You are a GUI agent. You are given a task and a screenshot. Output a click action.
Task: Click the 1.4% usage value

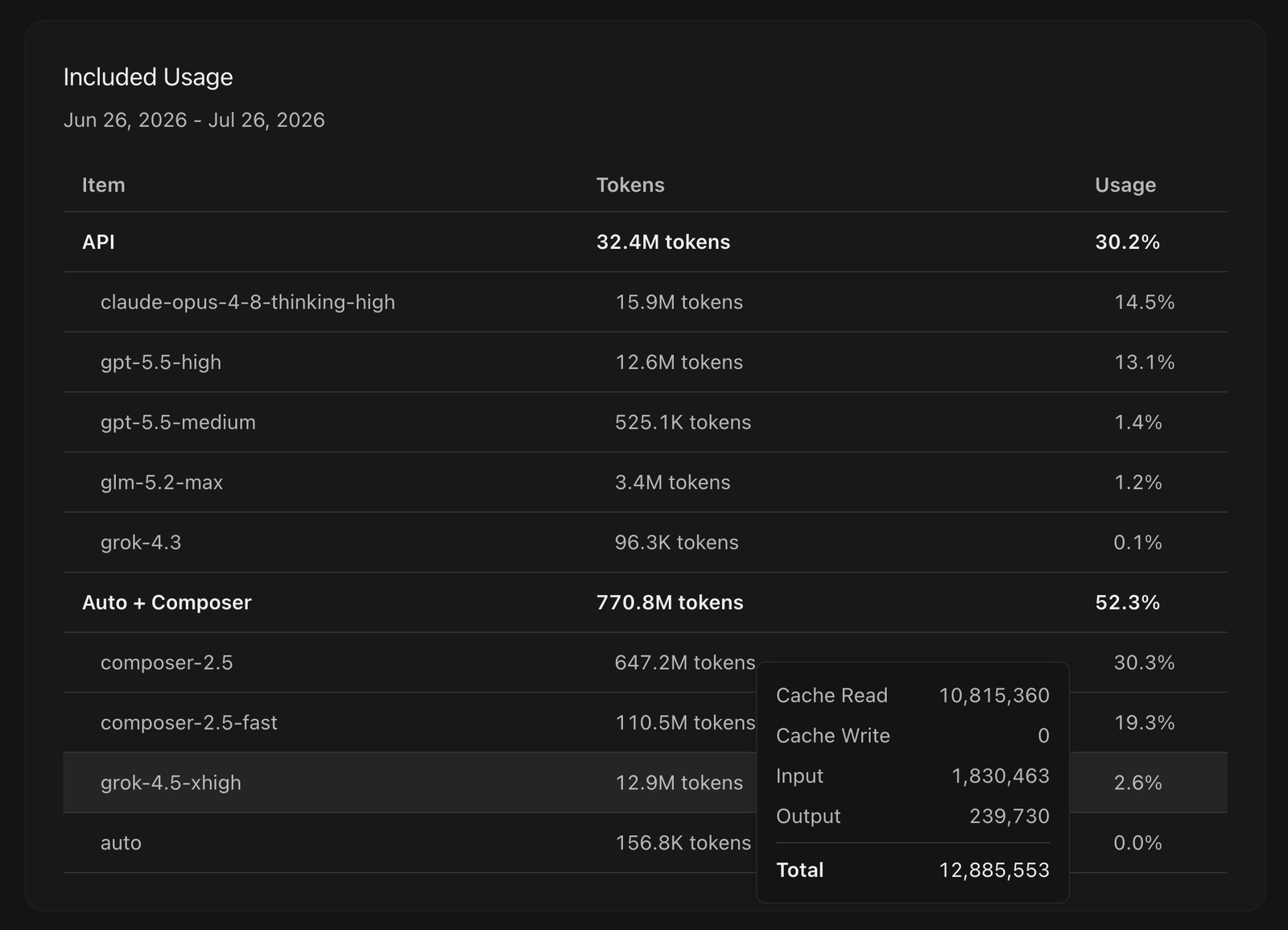point(1137,422)
